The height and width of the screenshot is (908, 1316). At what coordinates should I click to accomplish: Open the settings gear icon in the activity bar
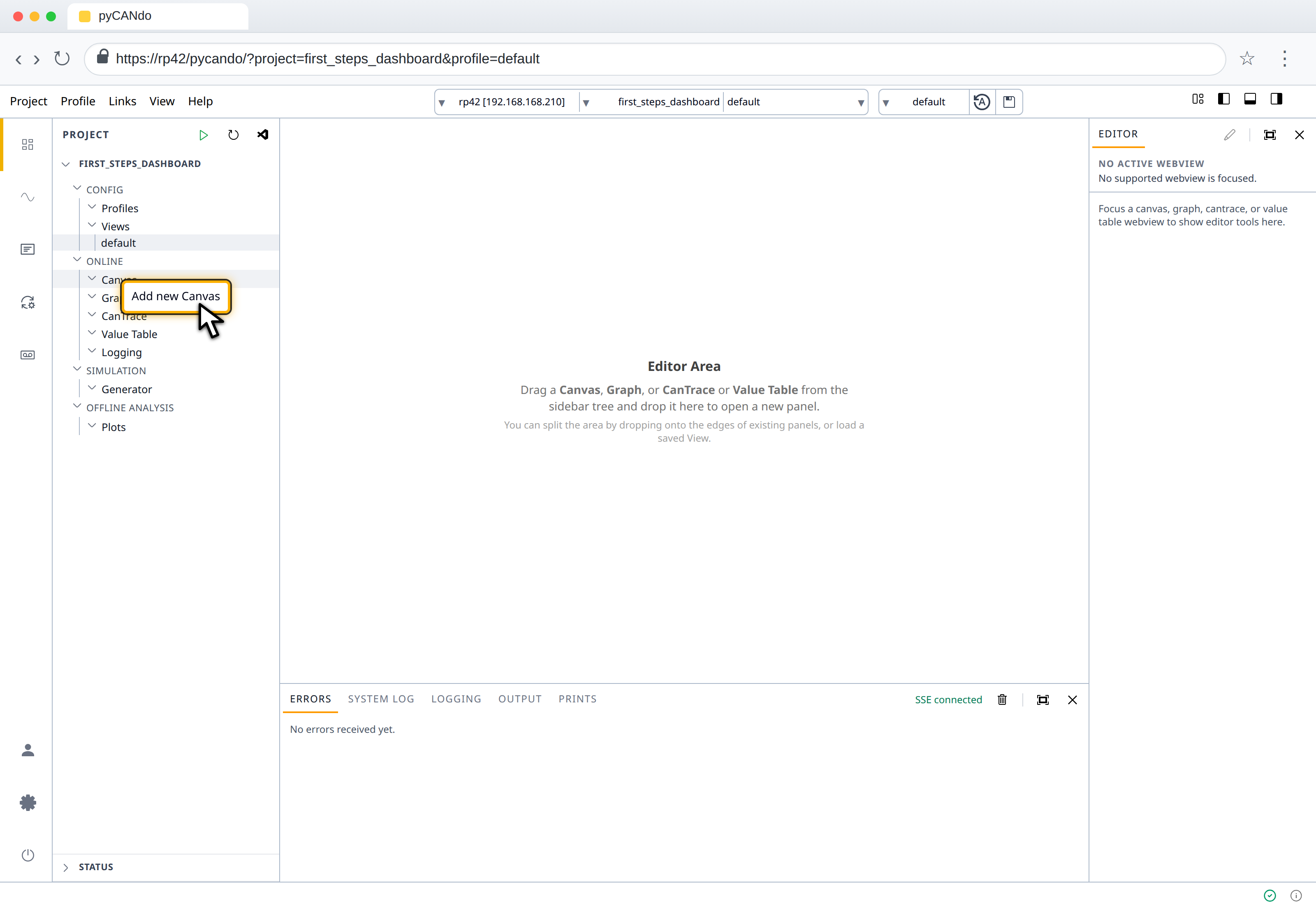pos(27,803)
